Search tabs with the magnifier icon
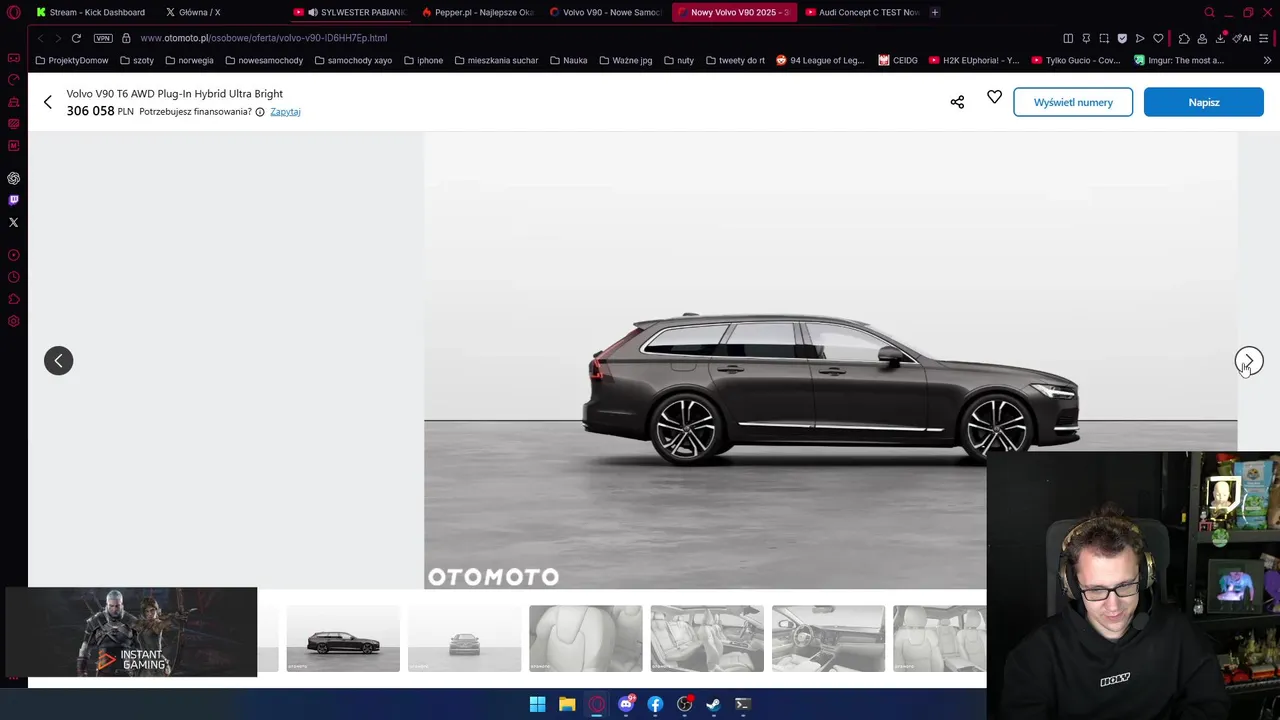Image resolution: width=1280 pixels, height=720 pixels. tap(1209, 12)
